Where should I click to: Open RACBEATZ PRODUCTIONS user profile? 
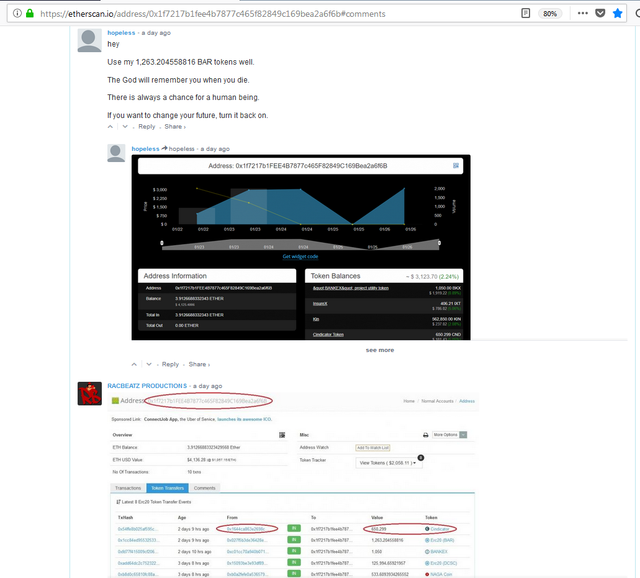point(147,386)
